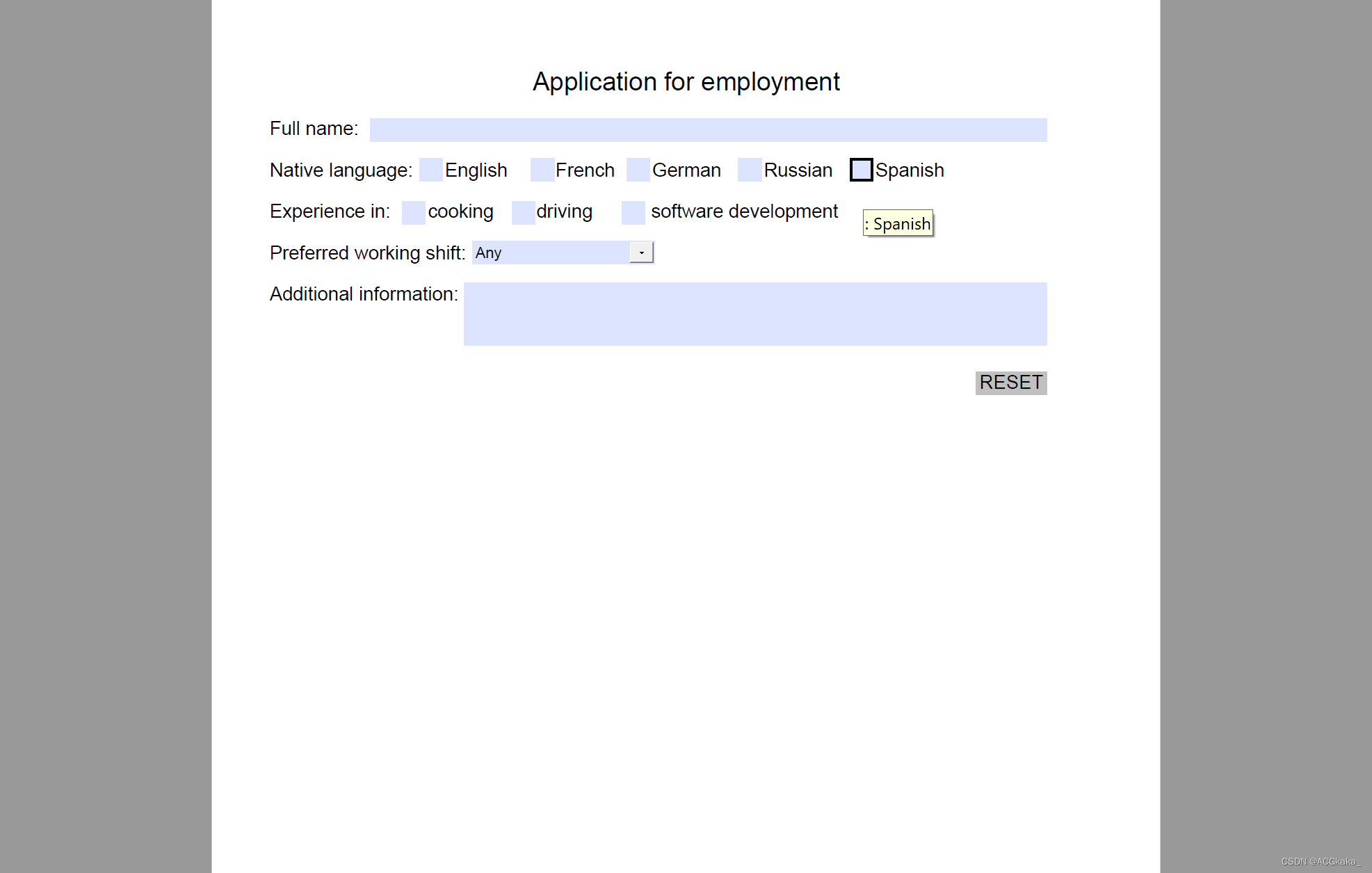Image resolution: width=1372 pixels, height=873 pixels.
Task: Click the Spanish tooltip label
Action: tap(897, 223)
